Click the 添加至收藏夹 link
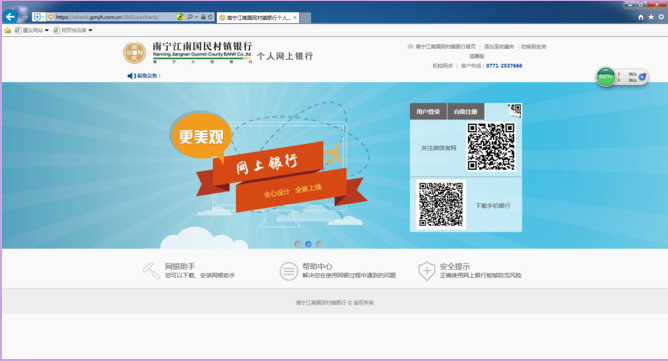 (499, 46)
